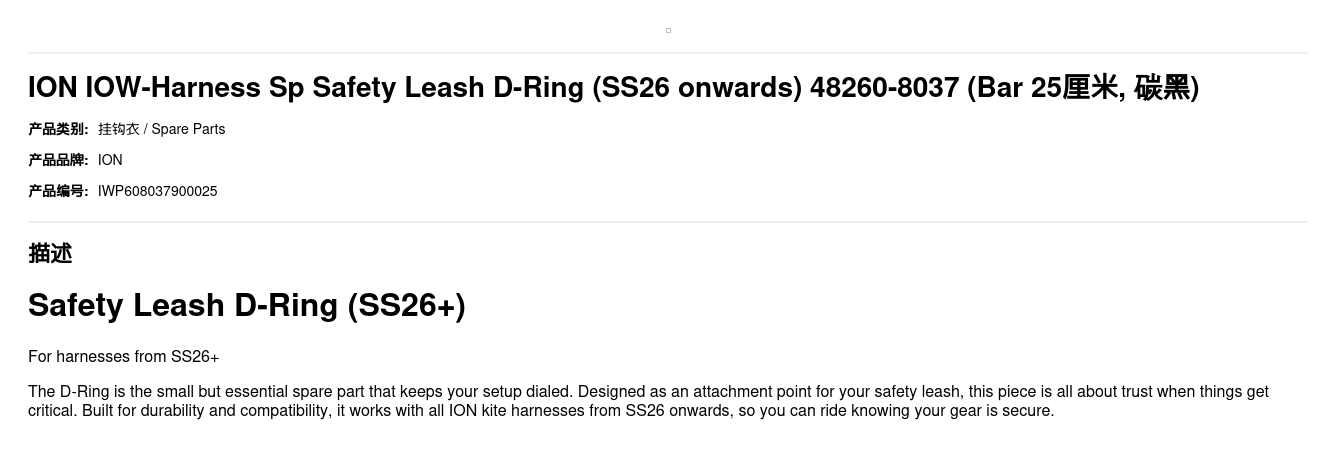Viewport: 1328px width, 466px height.
Task: Click the sentence starting 'Built for durability and compatibility'
Action: point(568,411)
